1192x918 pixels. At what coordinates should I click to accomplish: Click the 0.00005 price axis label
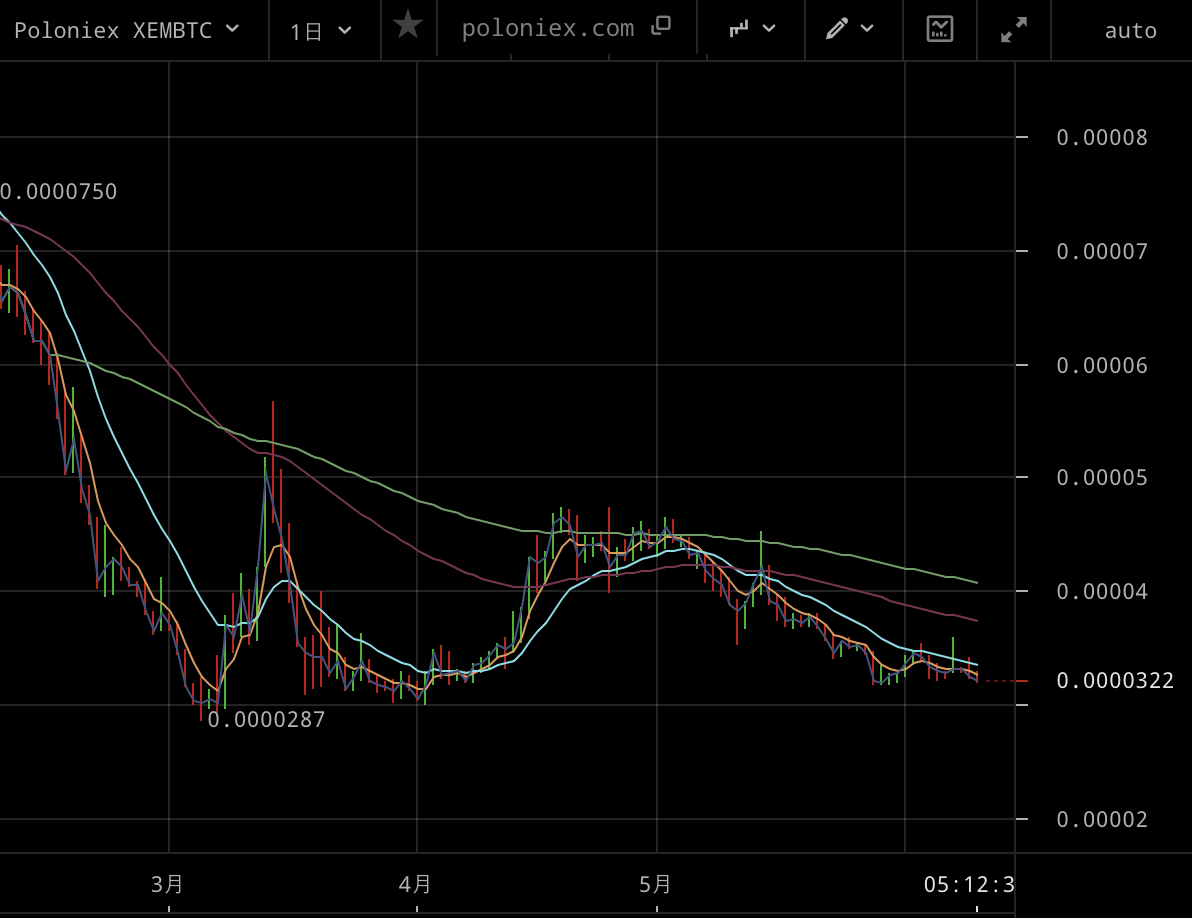point(1102,477)
